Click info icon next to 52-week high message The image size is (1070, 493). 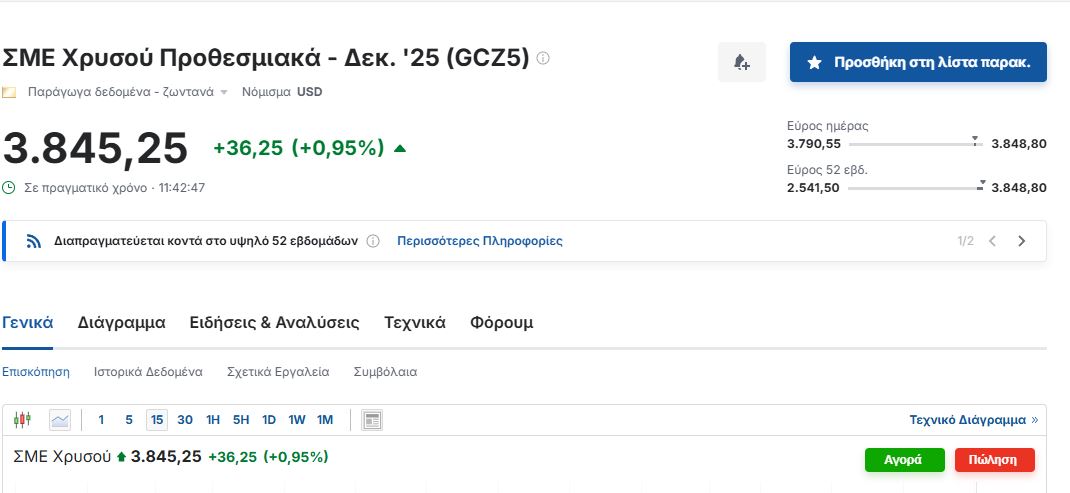[373, 241]
